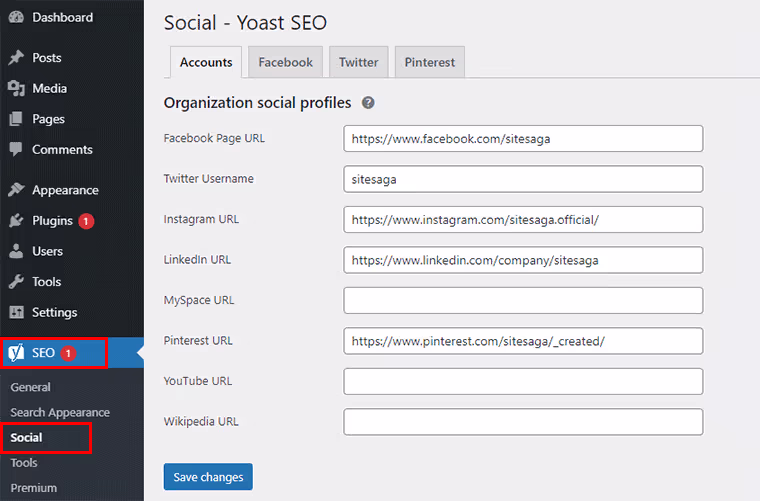760x501 pixels.
Task: Click the Facebook Page URL label
Action: [x=214, y=138]
